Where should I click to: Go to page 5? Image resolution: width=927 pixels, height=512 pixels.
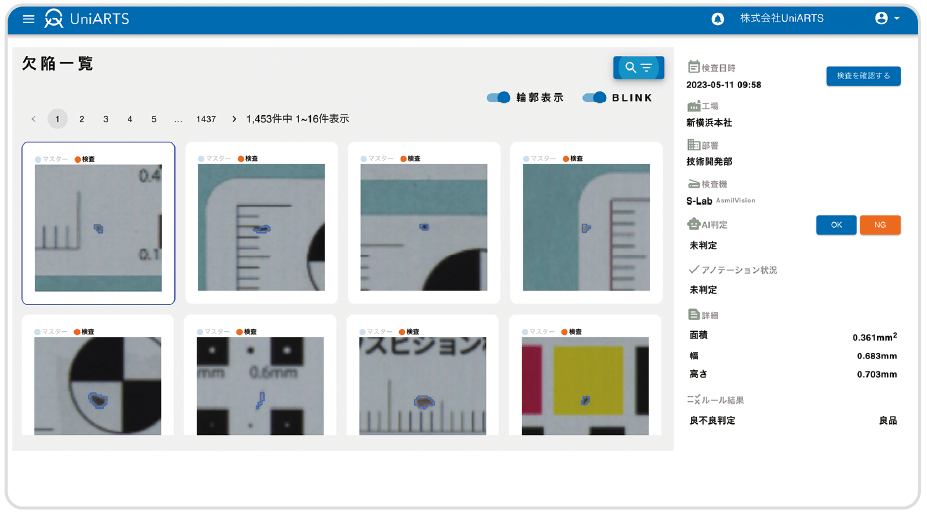pos(154,119)
